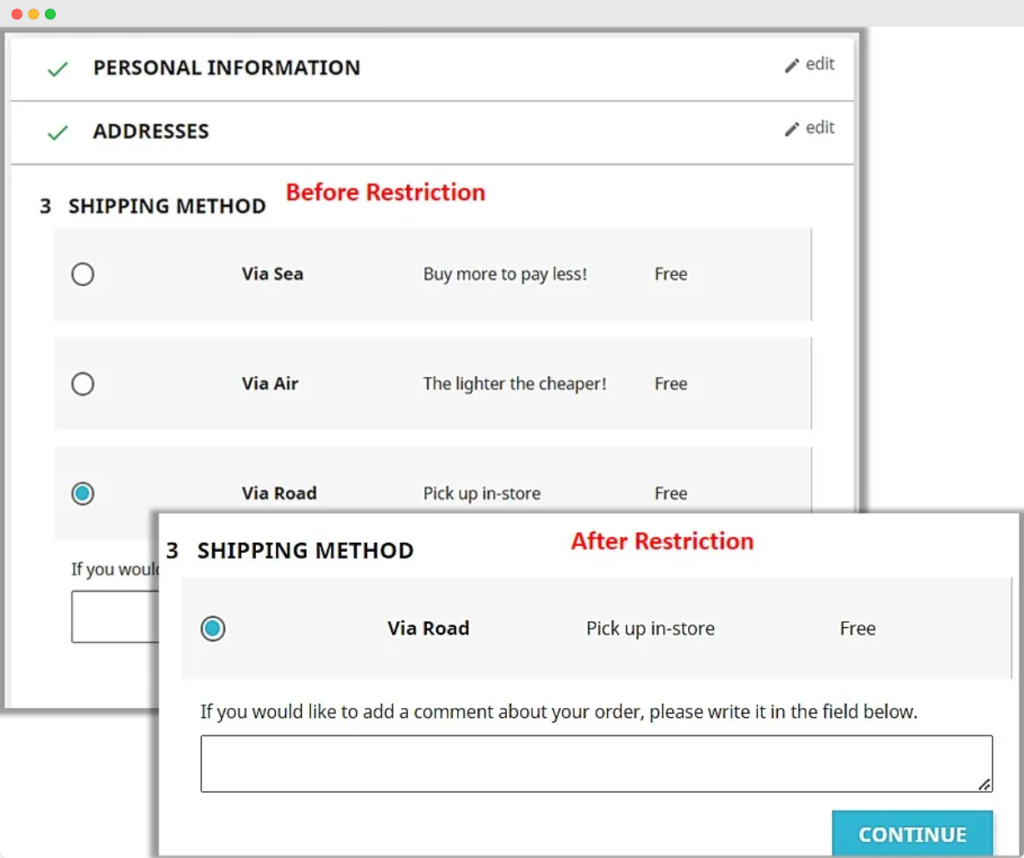Click the resize handle of comment box
This screenshot has width=1024, height=858.
point(985,785)
